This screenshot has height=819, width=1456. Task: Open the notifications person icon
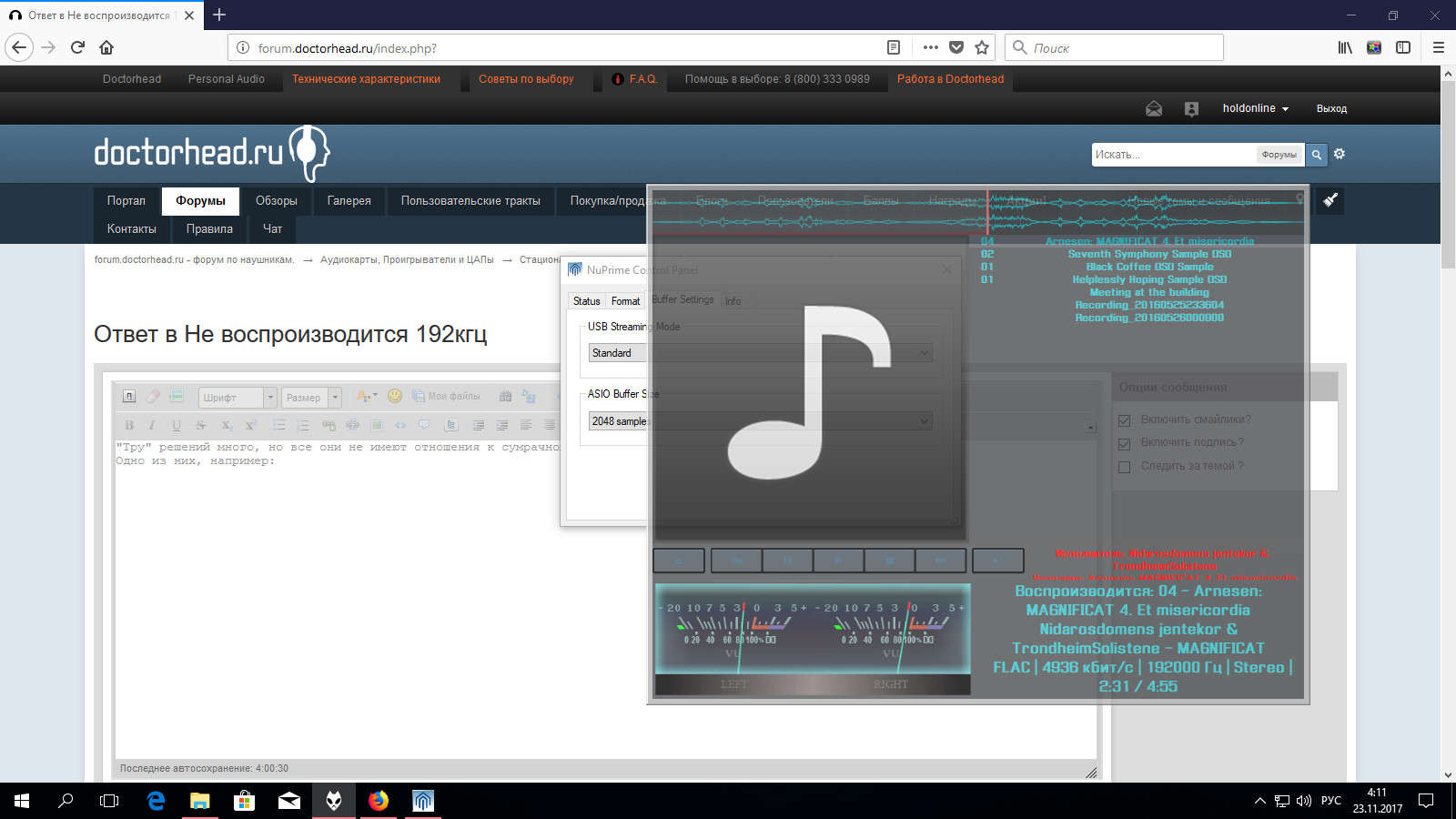pos(1191,109)
